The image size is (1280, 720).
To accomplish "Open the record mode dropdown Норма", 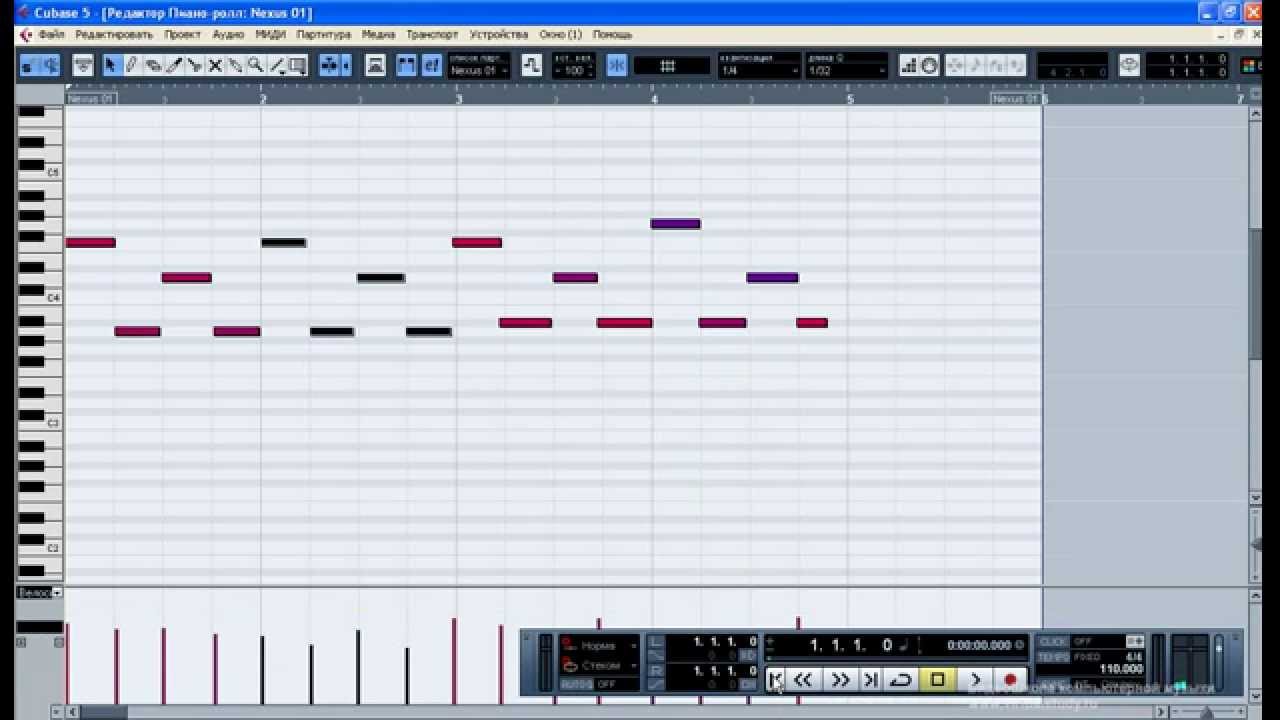I will click(x=600, y=646).
